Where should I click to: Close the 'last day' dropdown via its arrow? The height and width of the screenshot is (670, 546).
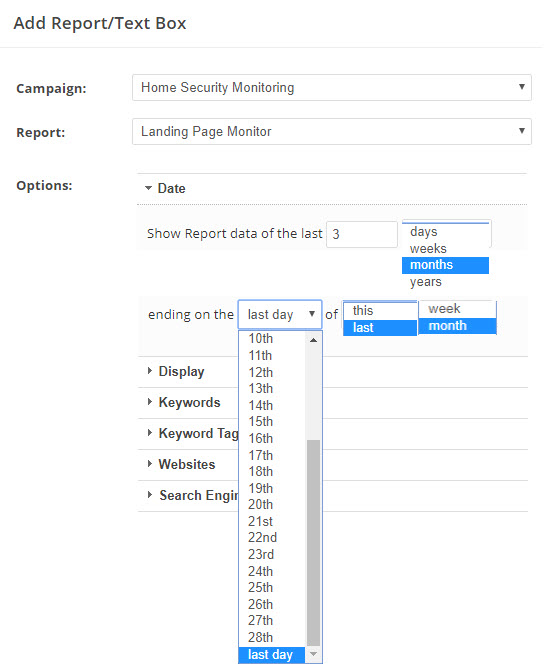312,314
